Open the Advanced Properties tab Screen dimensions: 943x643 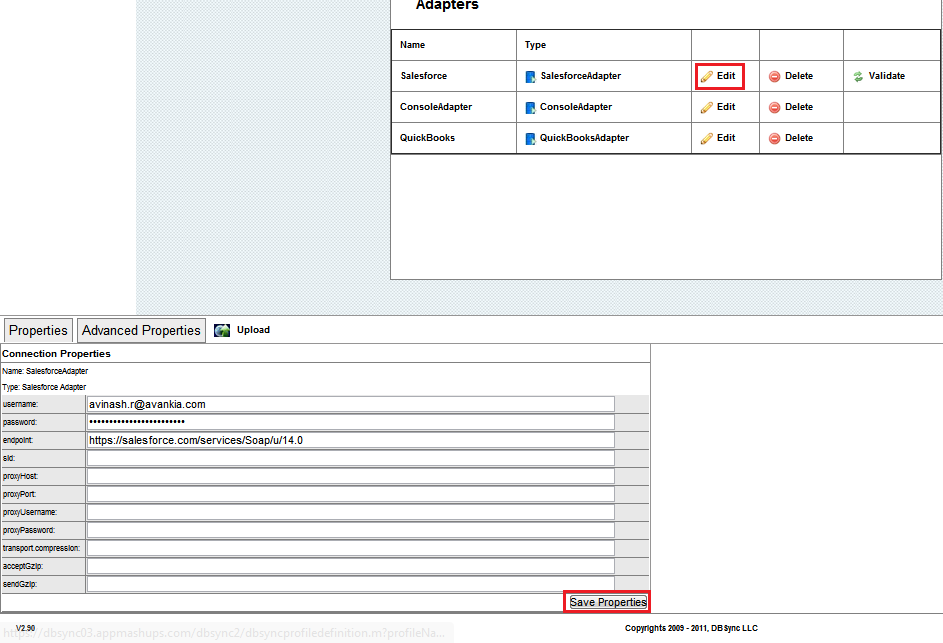tap(141, 330)
